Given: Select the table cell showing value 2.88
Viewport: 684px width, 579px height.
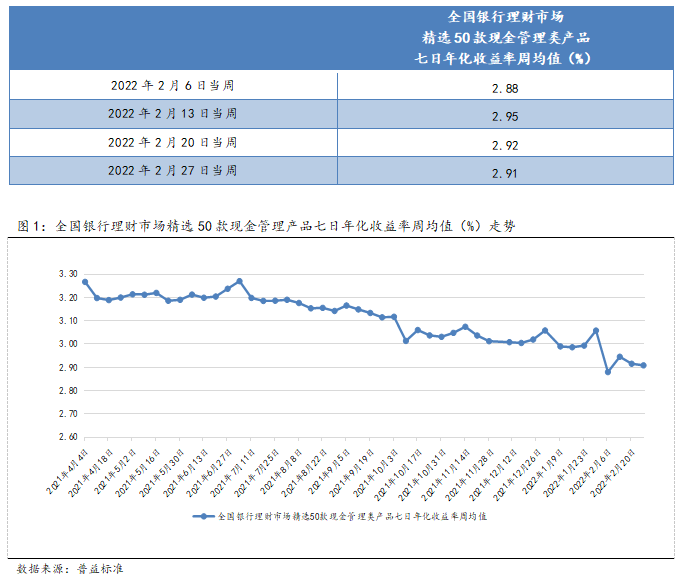Looking at the screenshot, I should [504, 88].
